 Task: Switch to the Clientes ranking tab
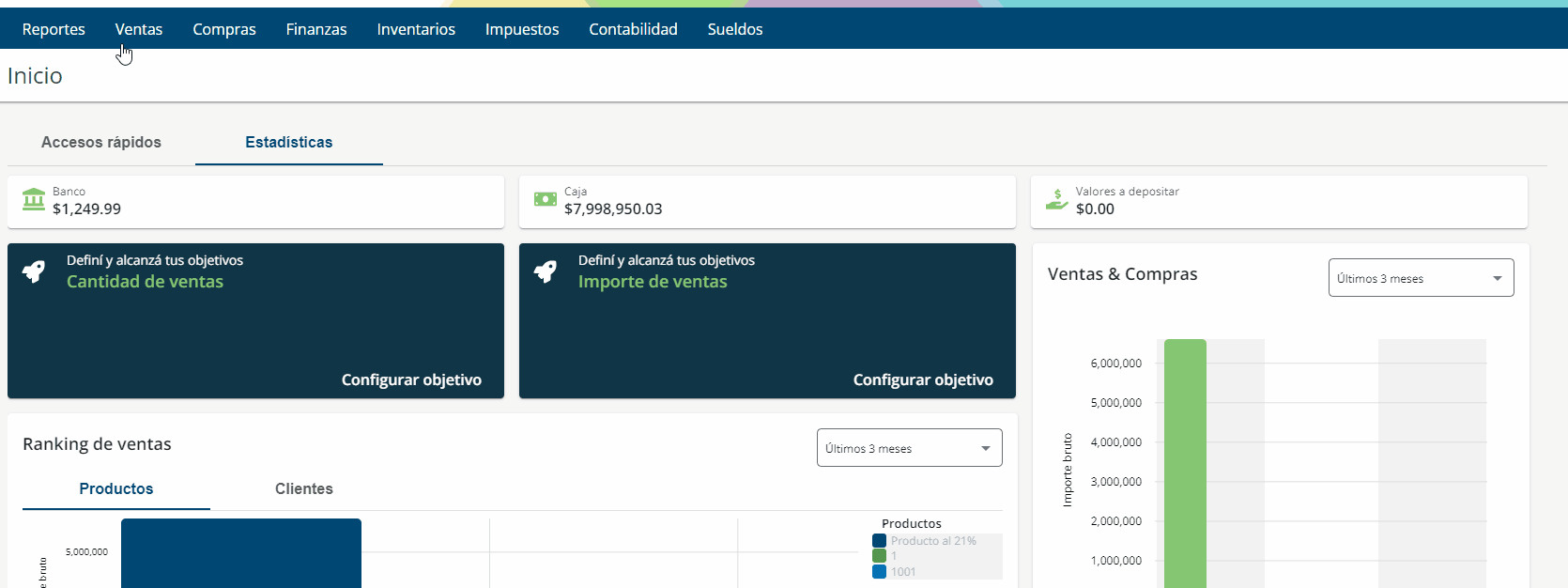tap(304, 488)
